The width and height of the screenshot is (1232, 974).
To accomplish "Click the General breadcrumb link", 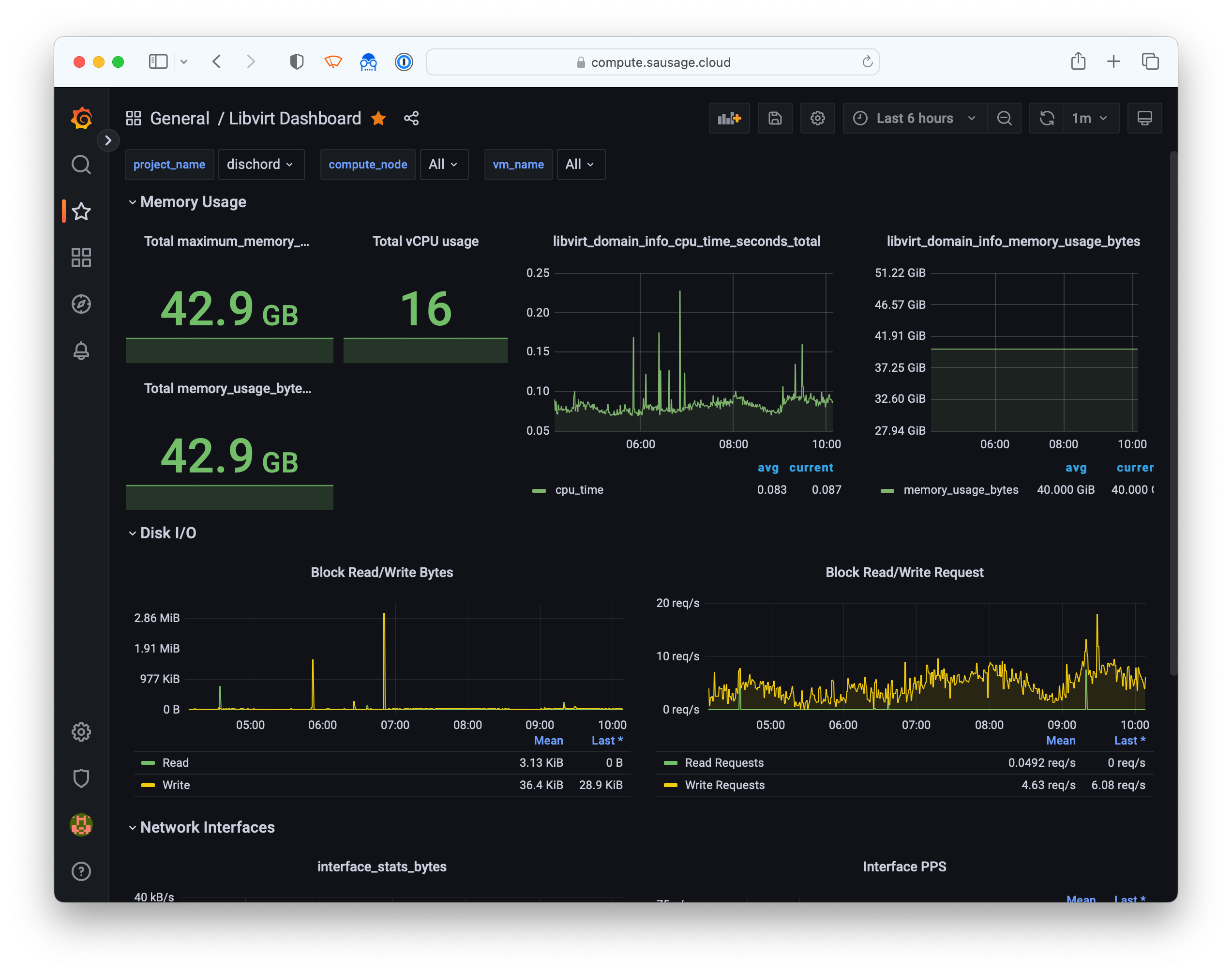I will pos(180,118).
